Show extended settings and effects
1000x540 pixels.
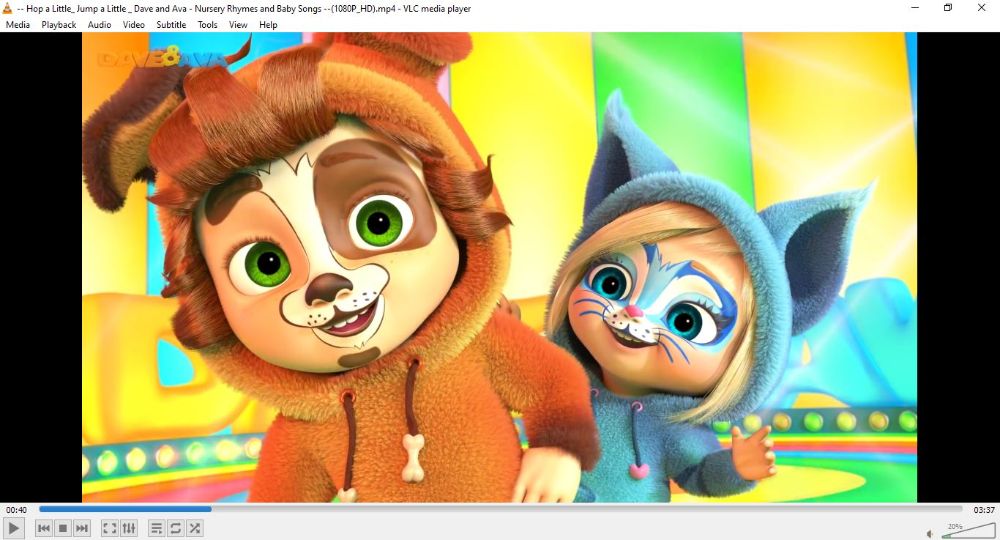click(129, 528)
